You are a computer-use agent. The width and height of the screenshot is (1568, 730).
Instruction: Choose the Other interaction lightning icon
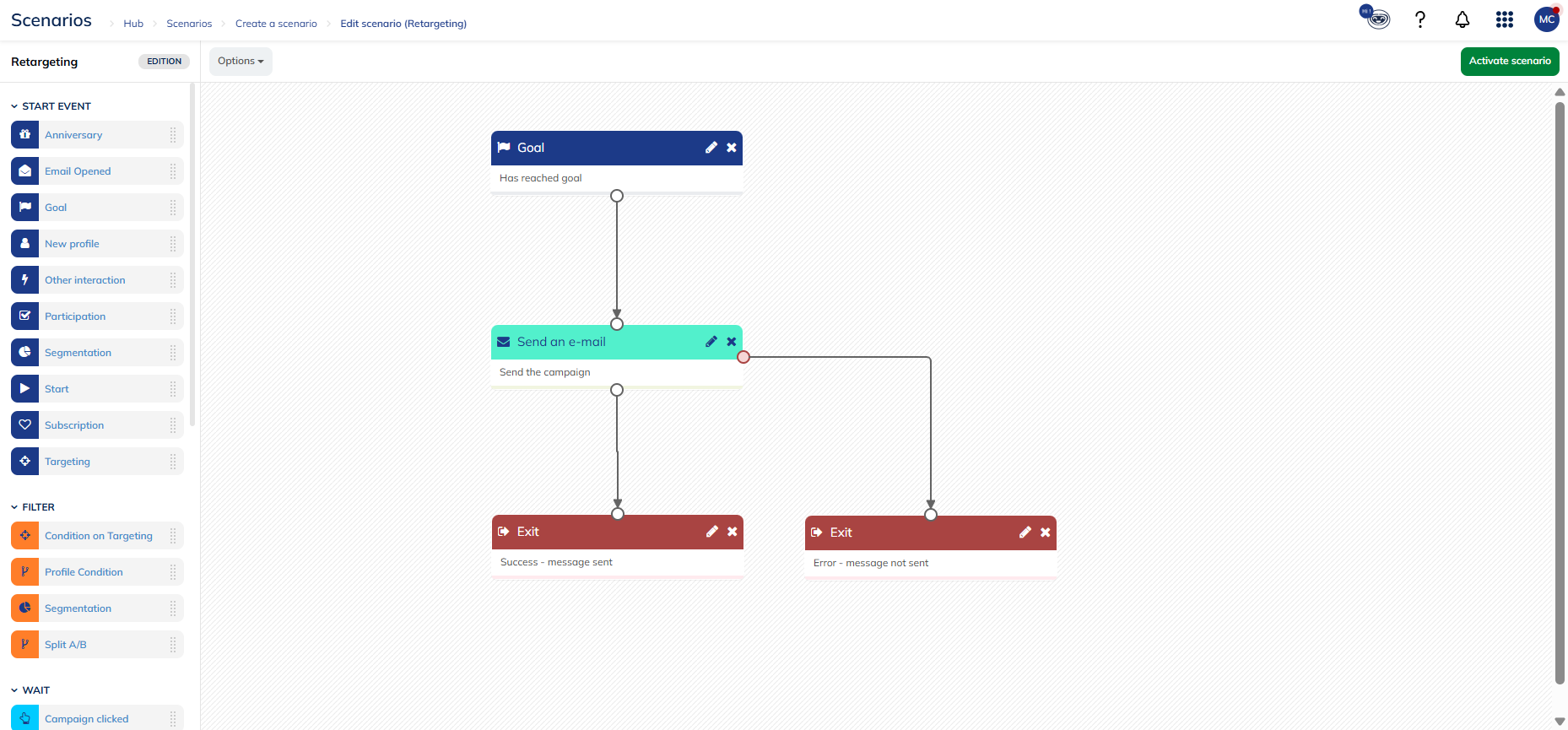25,280
